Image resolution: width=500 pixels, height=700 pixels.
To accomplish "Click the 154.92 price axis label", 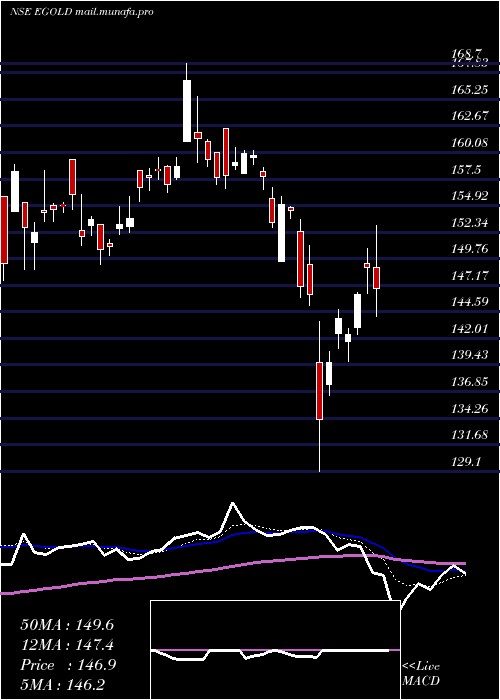I will 470,196.
